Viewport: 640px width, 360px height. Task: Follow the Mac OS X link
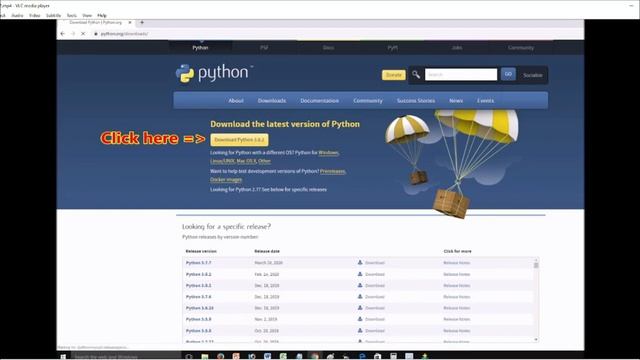[x=247, y=161]
